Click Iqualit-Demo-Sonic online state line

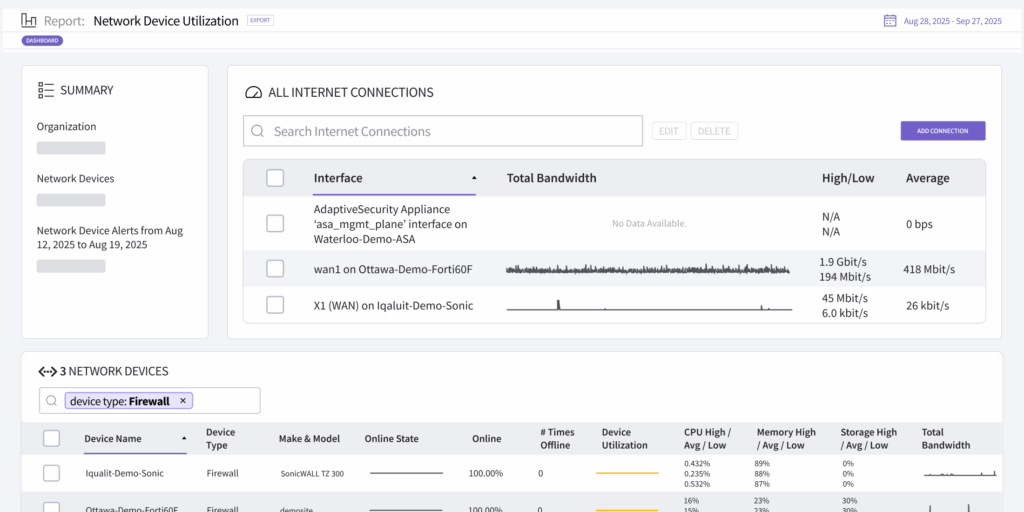tap(407, 473)
